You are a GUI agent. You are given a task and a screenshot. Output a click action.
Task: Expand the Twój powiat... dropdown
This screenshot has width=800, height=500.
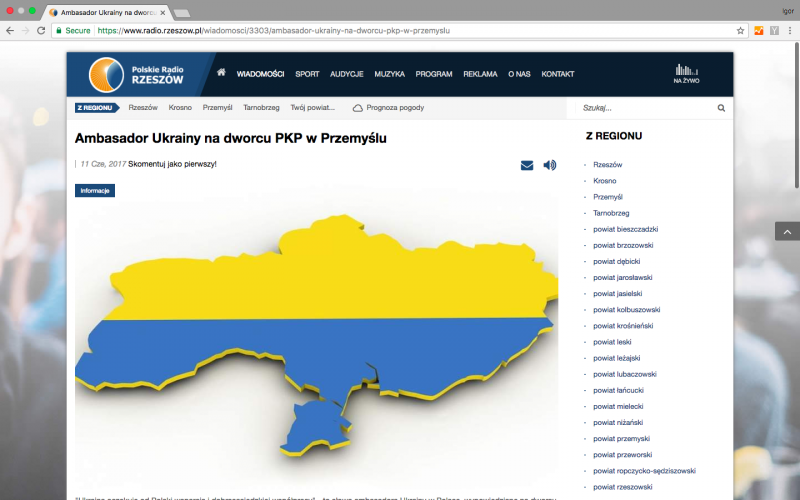[312, 108]
